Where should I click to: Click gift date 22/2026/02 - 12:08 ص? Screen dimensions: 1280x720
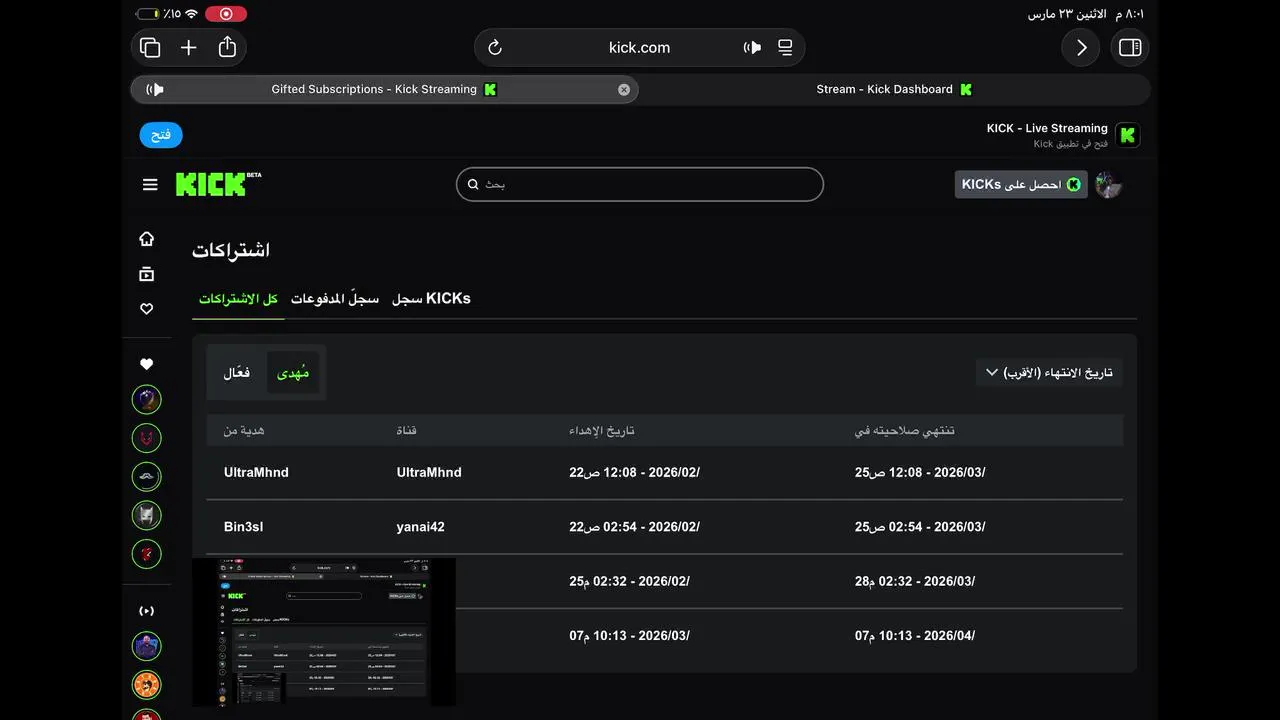pos(635,472)
